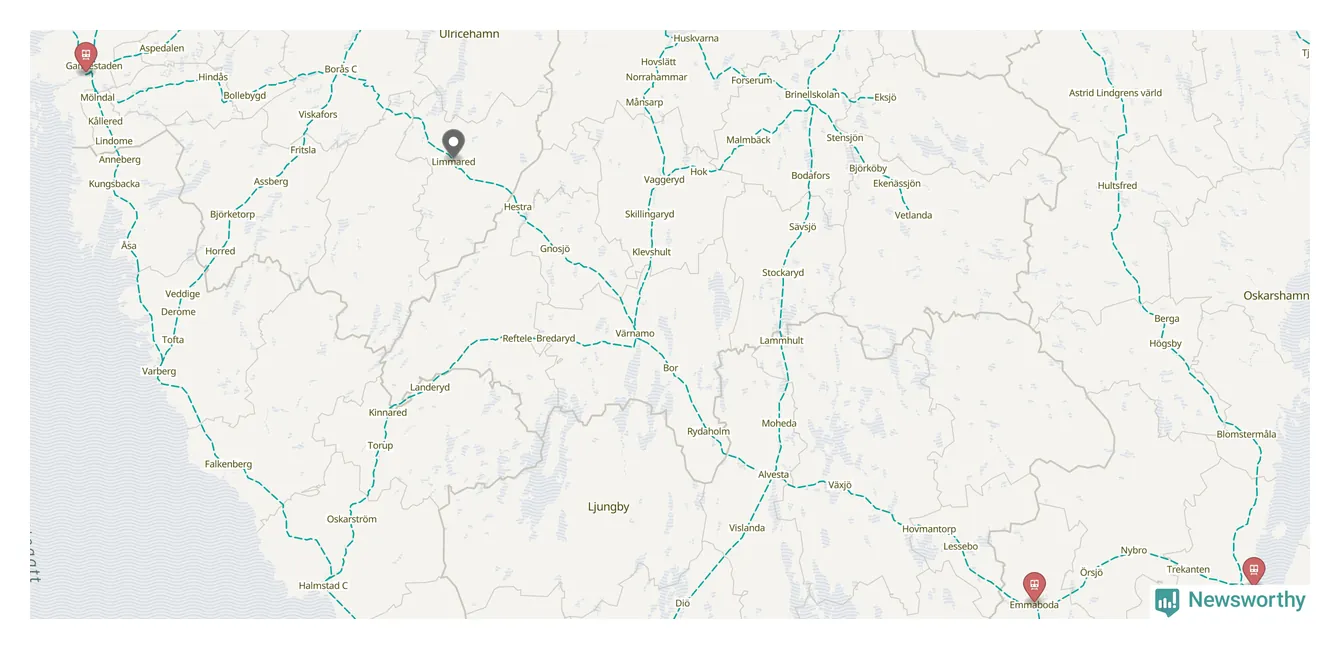Screen dimensions: 1340x649
Task: Click the Borås C station label
Action: point(341,69)
